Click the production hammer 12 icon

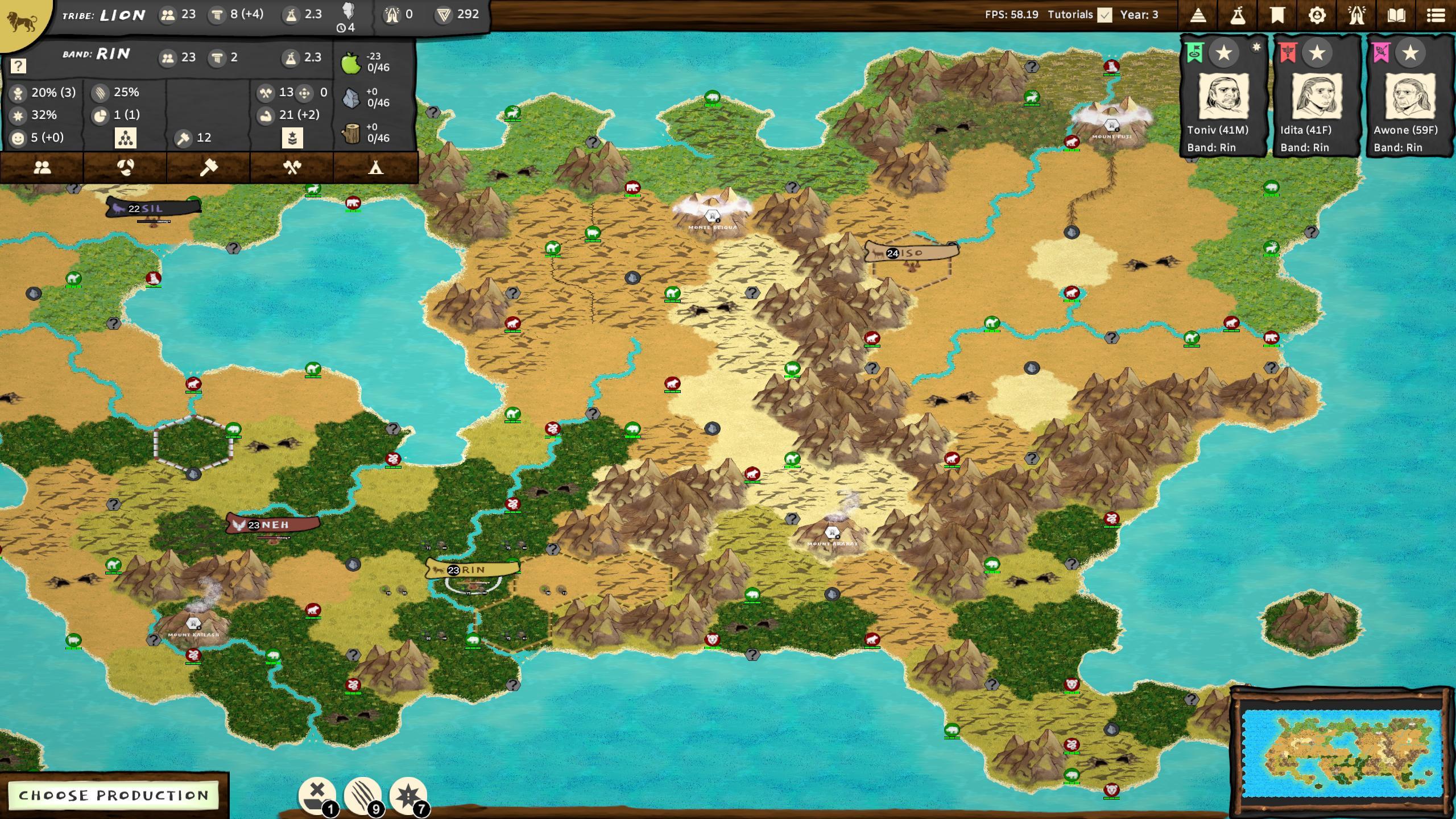tap(183, 138)
